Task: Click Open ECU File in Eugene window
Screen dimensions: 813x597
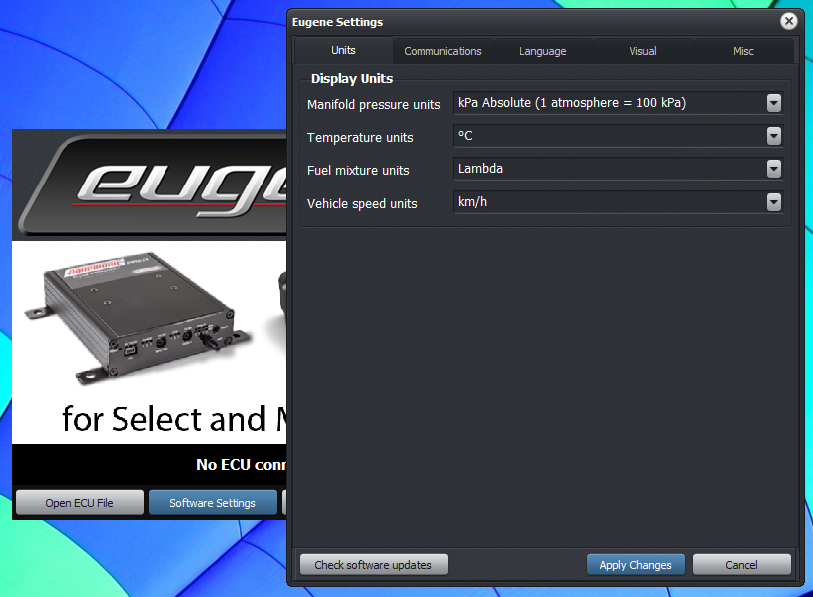Action: click(x=79, y=503)
